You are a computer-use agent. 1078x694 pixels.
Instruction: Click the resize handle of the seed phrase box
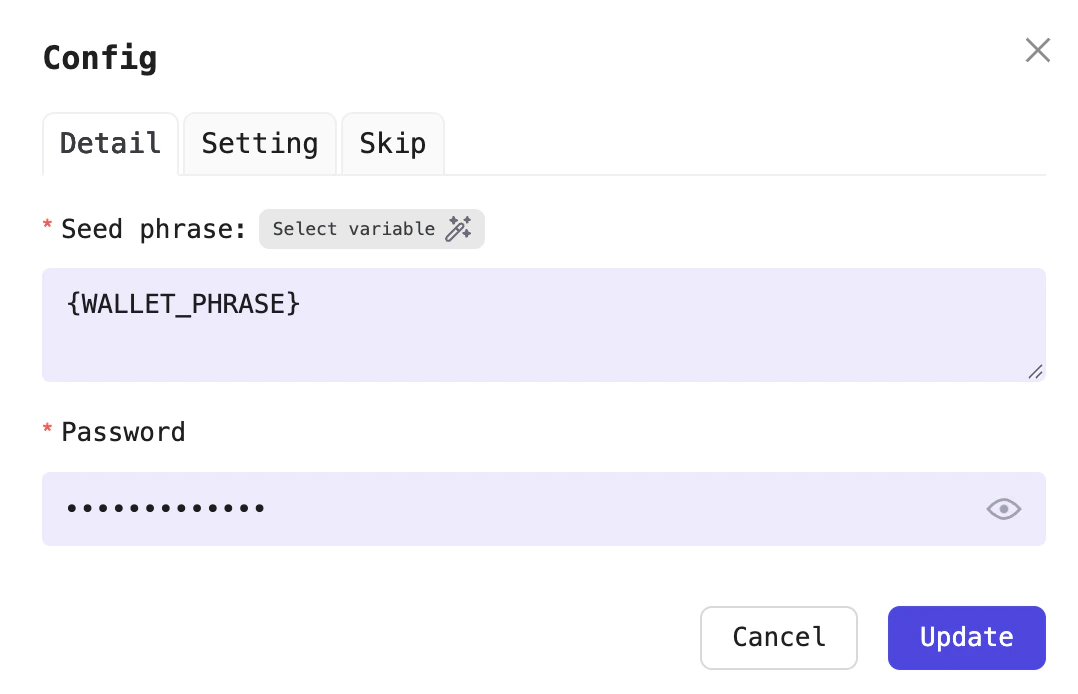pos(1036,372)
